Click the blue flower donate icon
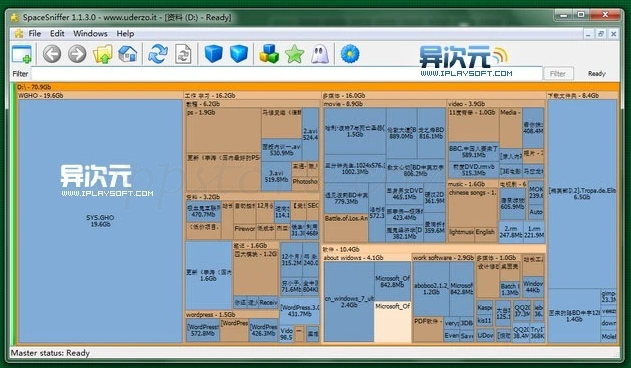This screenshot has width=631, height=368. [x=350, y=54]
